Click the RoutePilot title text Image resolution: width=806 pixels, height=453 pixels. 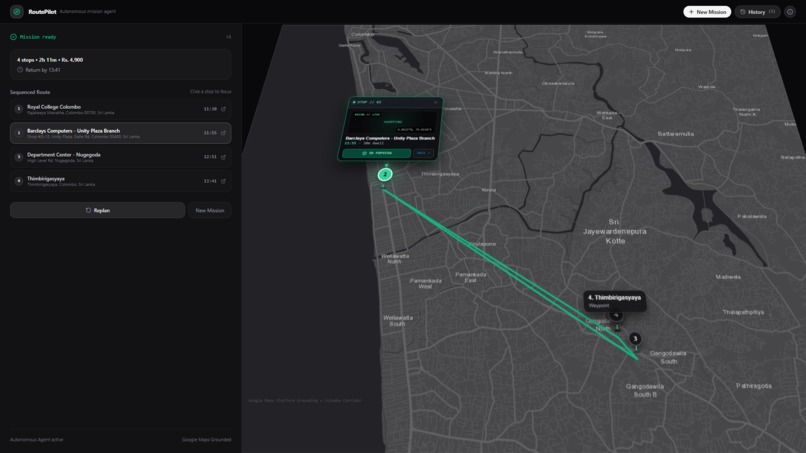(x=42, y=11)
